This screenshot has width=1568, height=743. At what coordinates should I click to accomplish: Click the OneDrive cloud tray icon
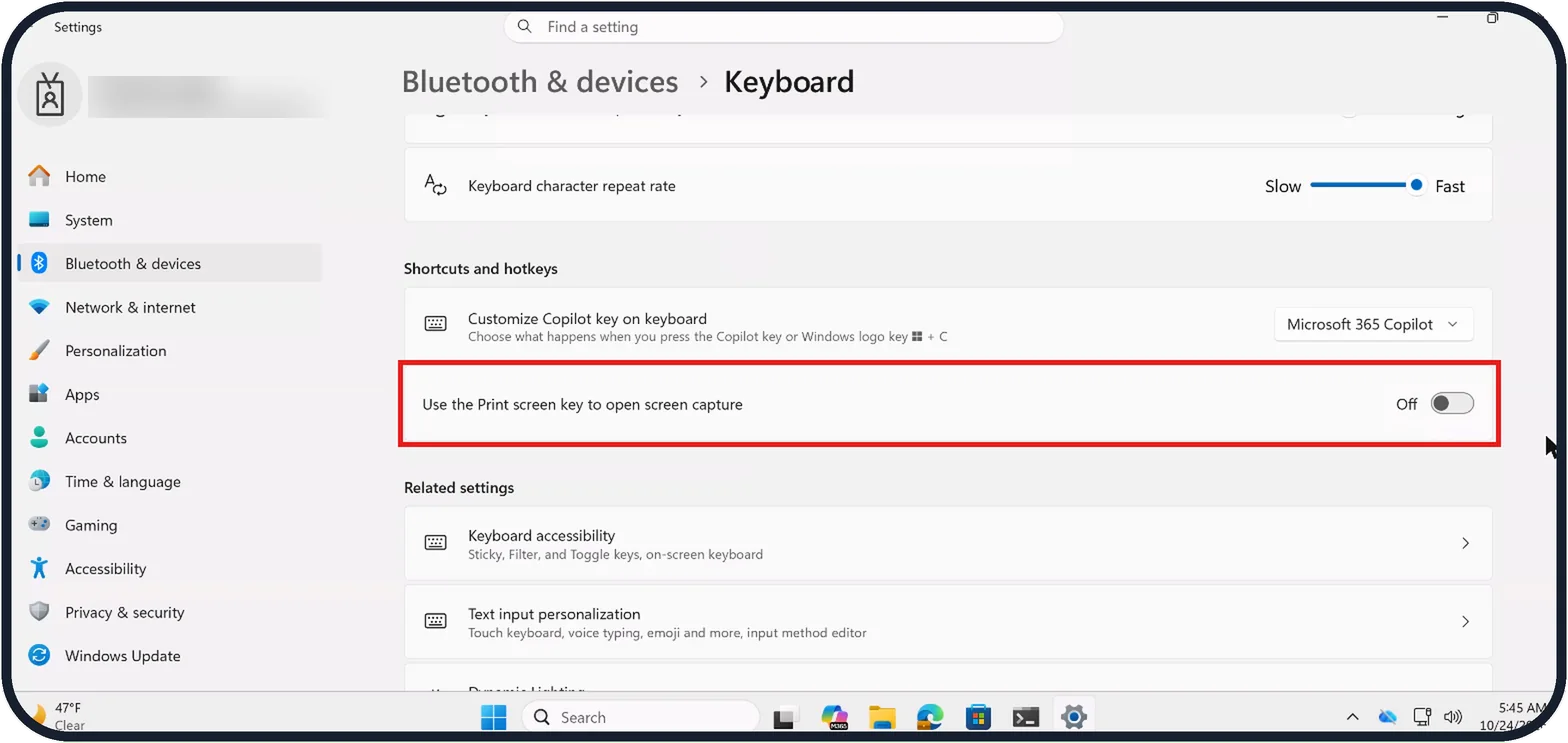[x=1387, y=717]
